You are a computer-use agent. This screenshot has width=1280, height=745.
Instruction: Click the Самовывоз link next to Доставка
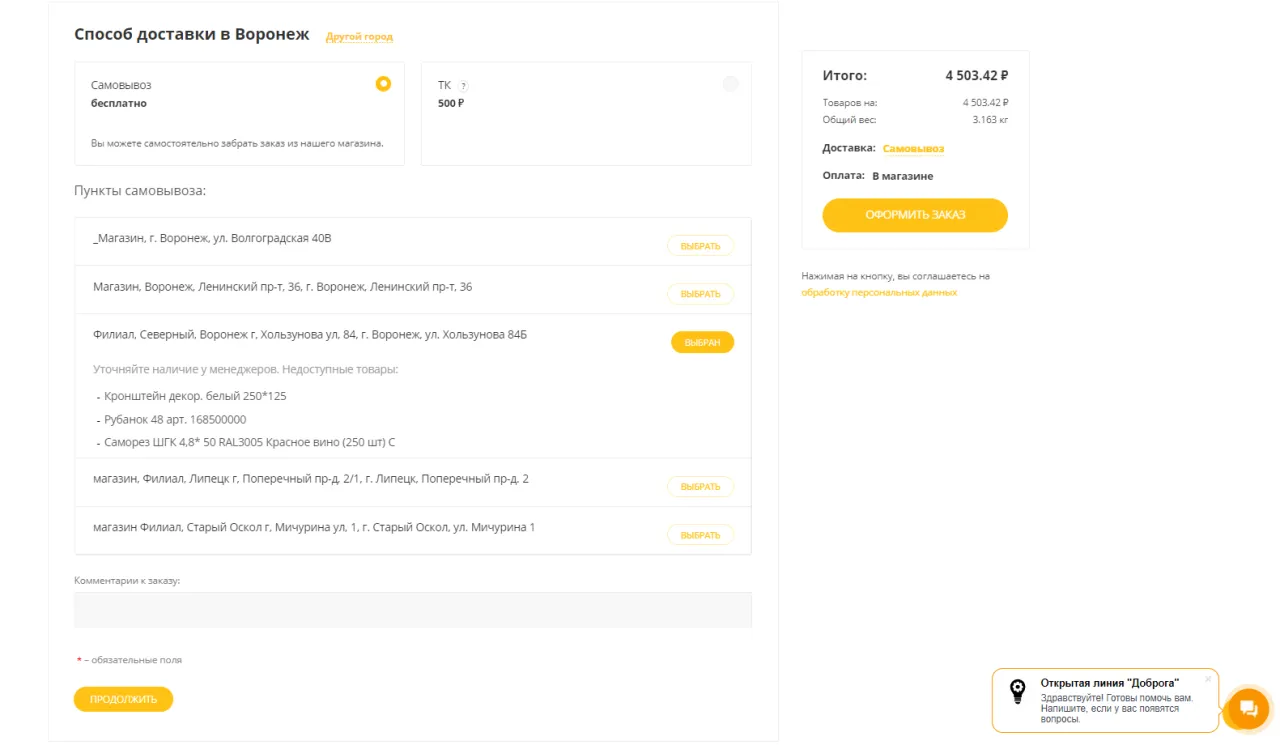(914, 148)
